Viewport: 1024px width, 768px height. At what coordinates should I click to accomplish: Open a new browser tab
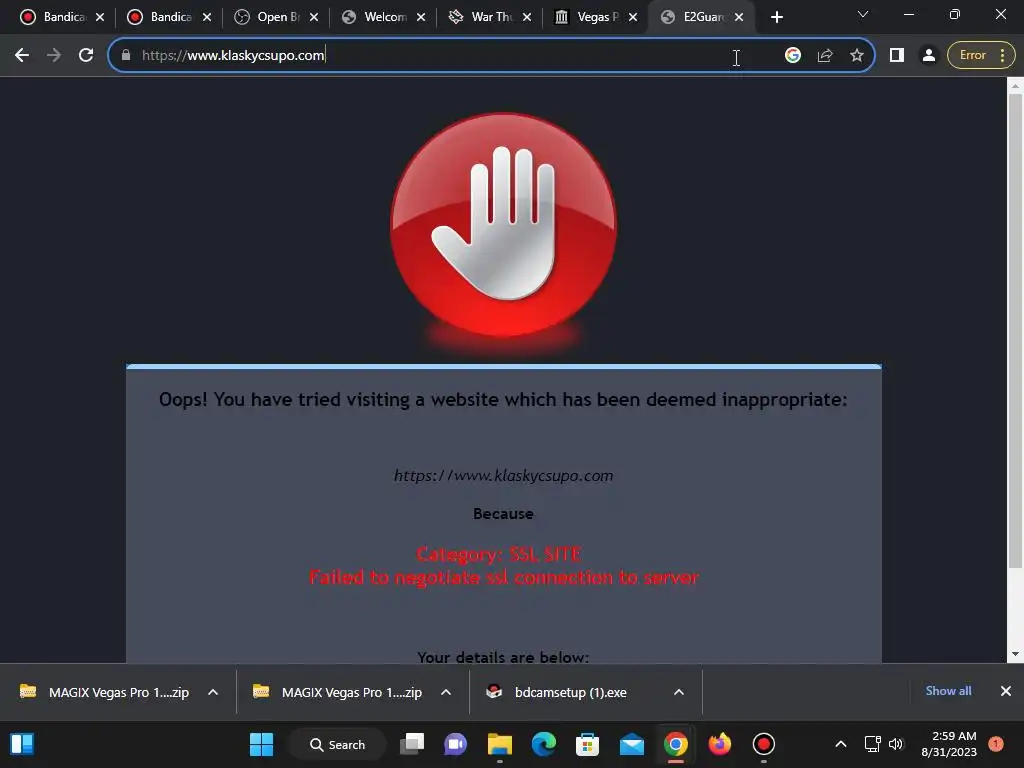pyautogui.click(x=776, y=17)
